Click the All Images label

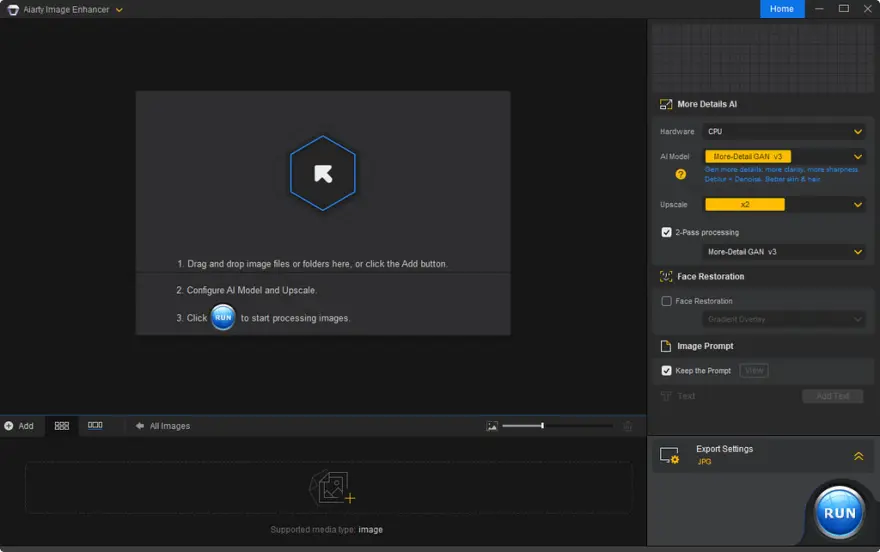[169, 426]
